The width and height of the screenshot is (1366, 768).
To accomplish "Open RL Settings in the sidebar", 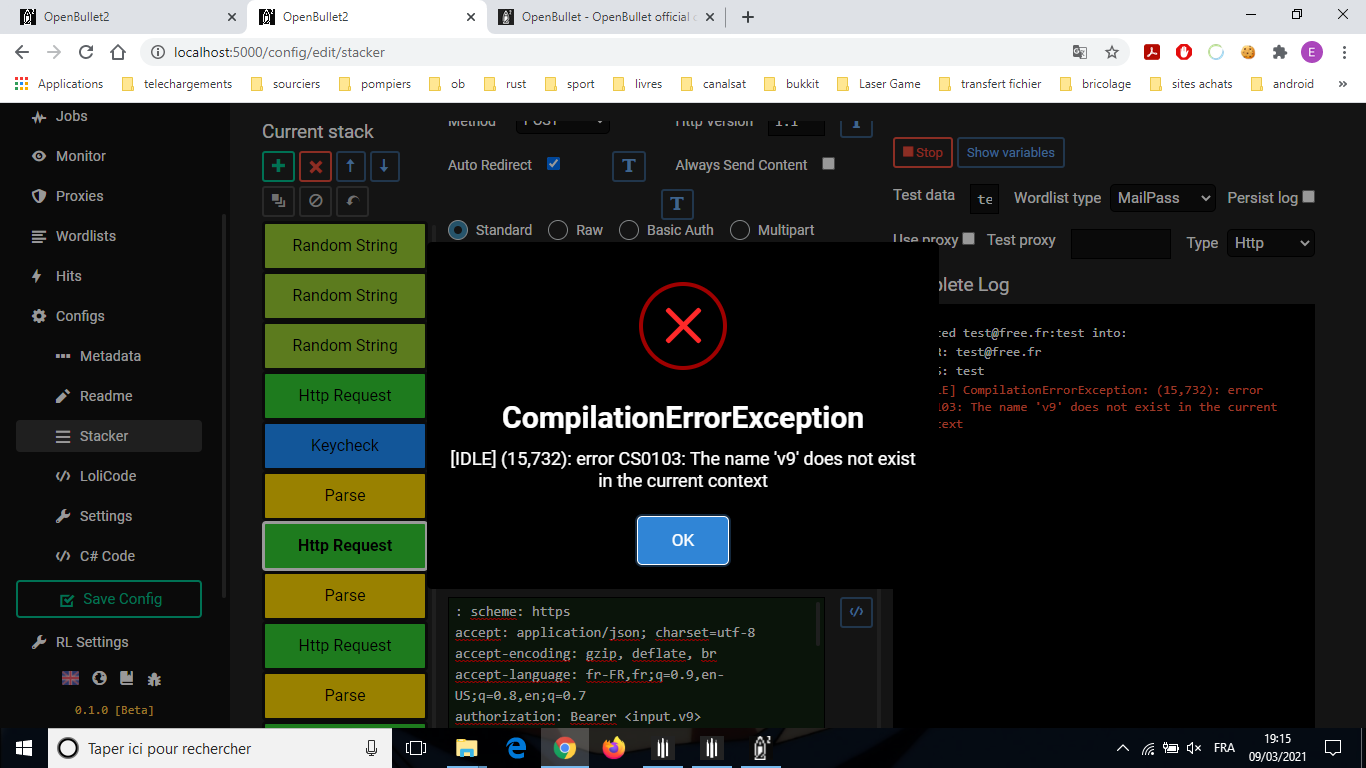I will (x=91, y=642).
